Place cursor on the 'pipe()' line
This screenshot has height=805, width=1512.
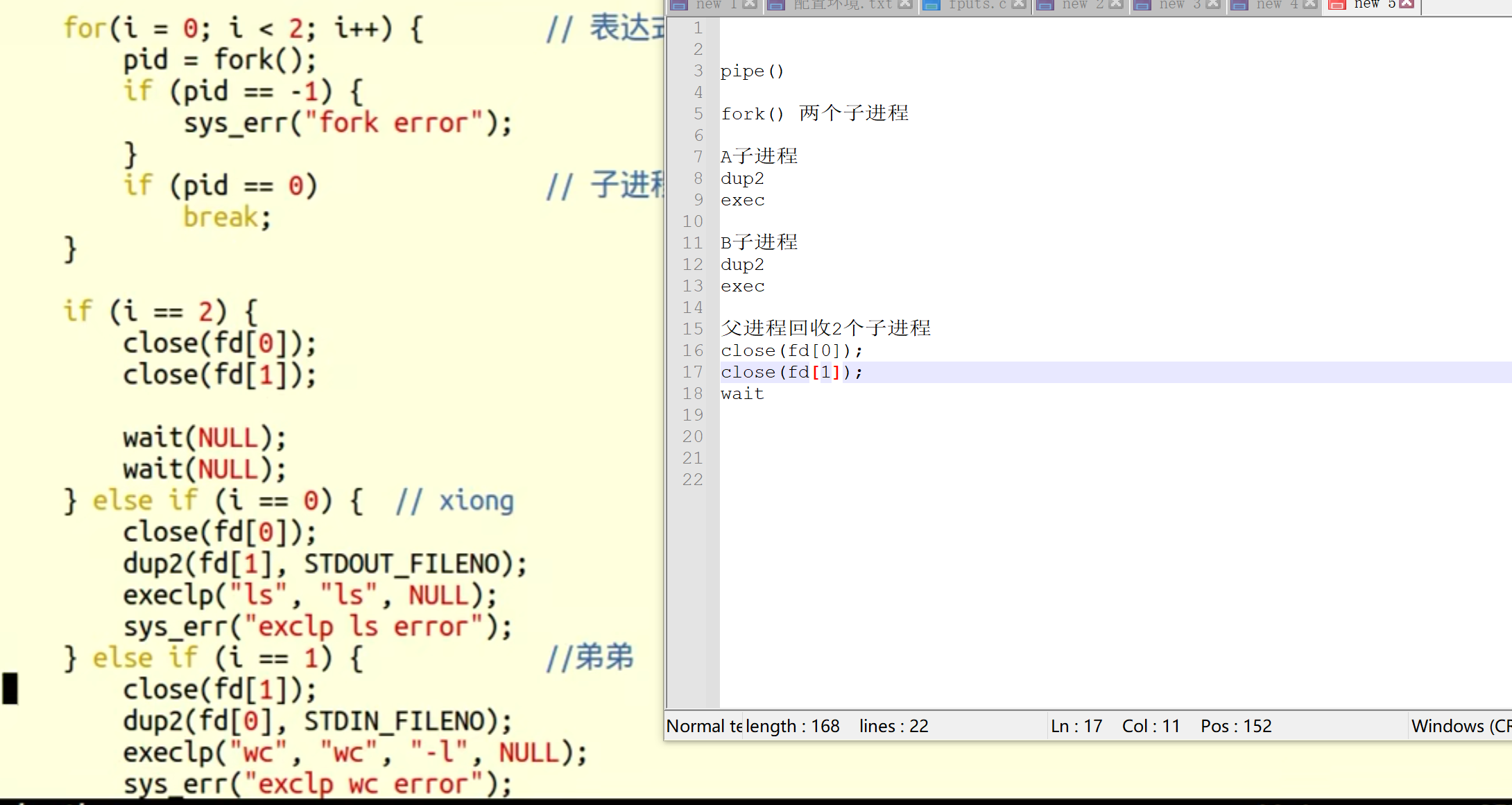752,71
